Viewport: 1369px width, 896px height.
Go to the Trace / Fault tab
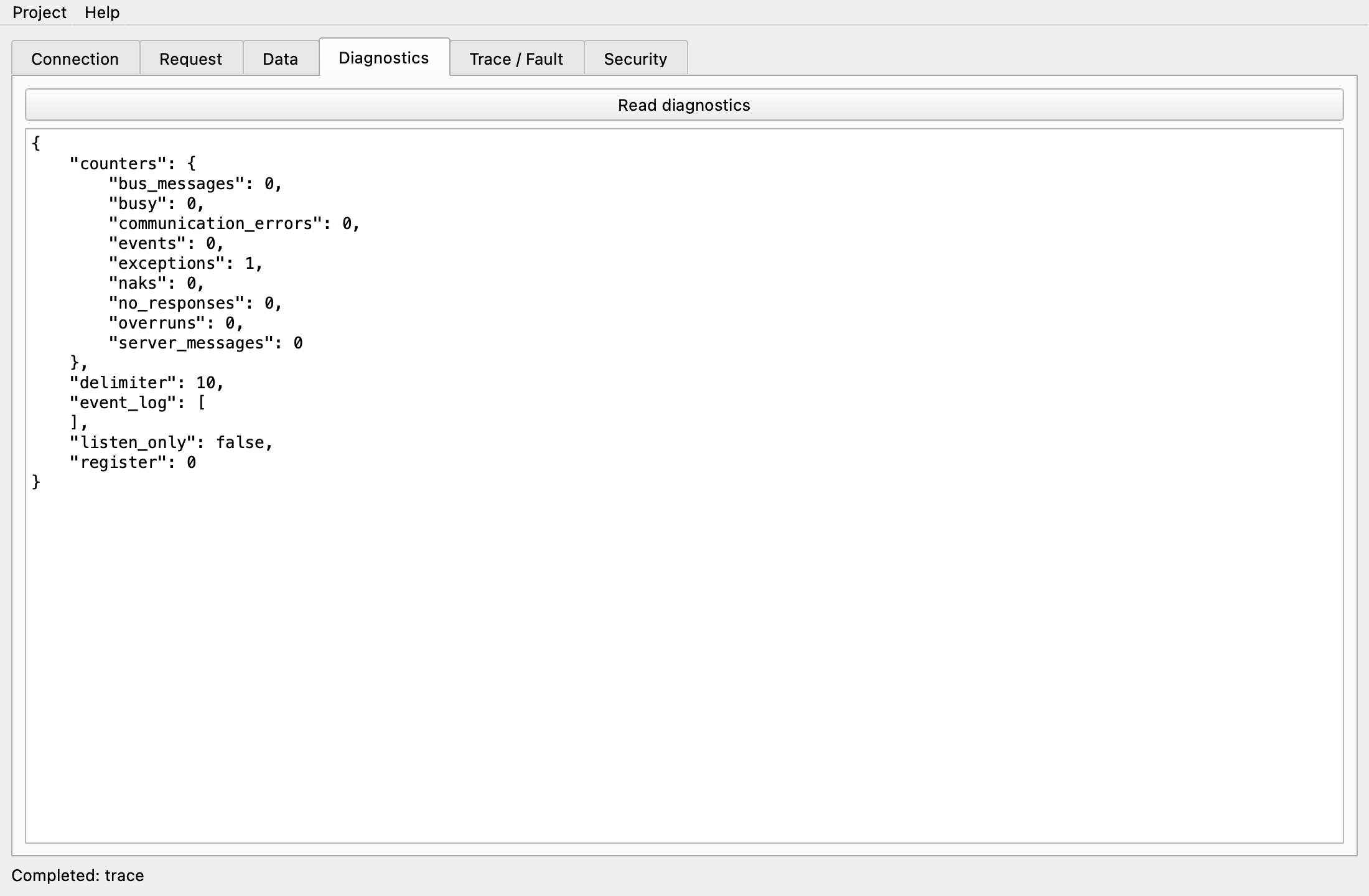pyautogui.click(x=516, y=58)
